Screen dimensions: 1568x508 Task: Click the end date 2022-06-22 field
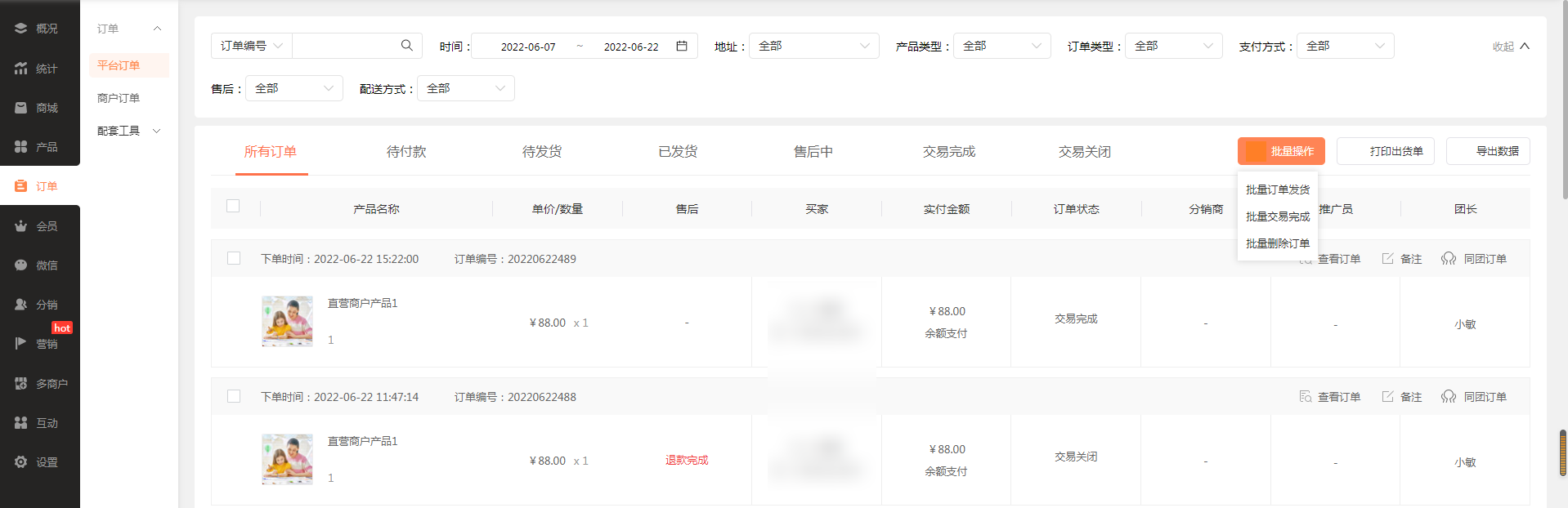[631, 47]
